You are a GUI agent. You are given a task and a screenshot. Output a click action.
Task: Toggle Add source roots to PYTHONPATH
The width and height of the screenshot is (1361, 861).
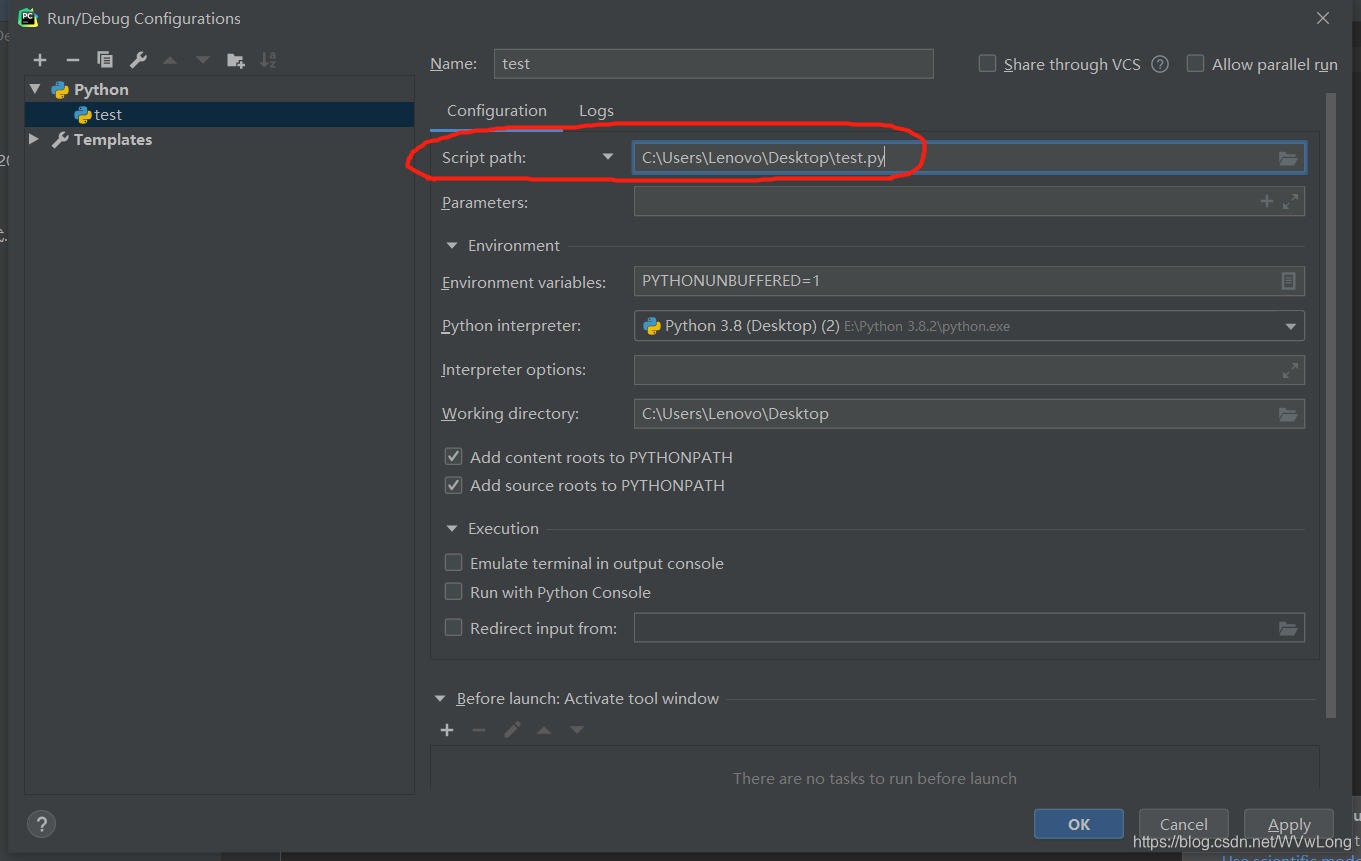click(x=454, y=485)
